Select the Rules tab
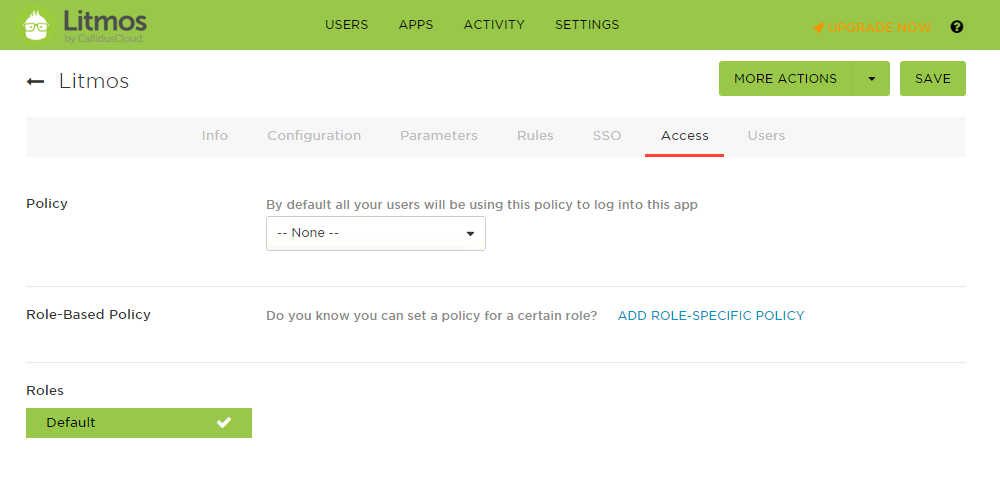 point(535,136)
